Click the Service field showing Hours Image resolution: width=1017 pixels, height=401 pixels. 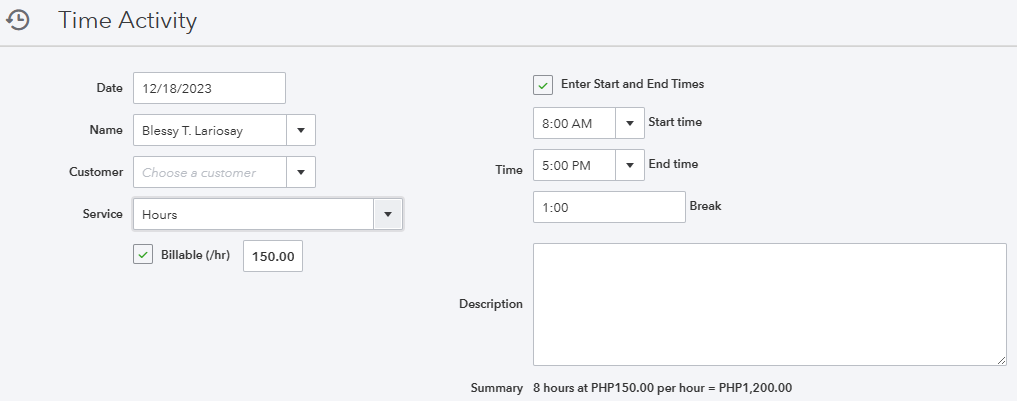(x=253, y=214)
